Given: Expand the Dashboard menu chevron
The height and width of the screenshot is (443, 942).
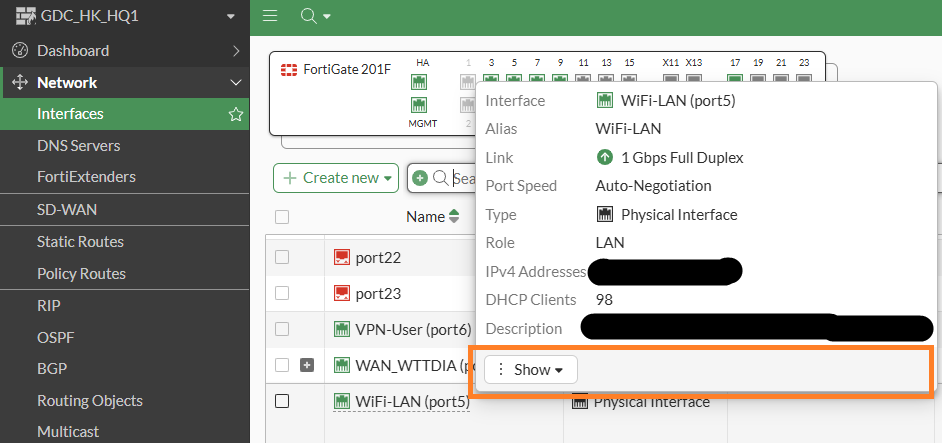Looking at the screenshot, I should coord(236,50).
